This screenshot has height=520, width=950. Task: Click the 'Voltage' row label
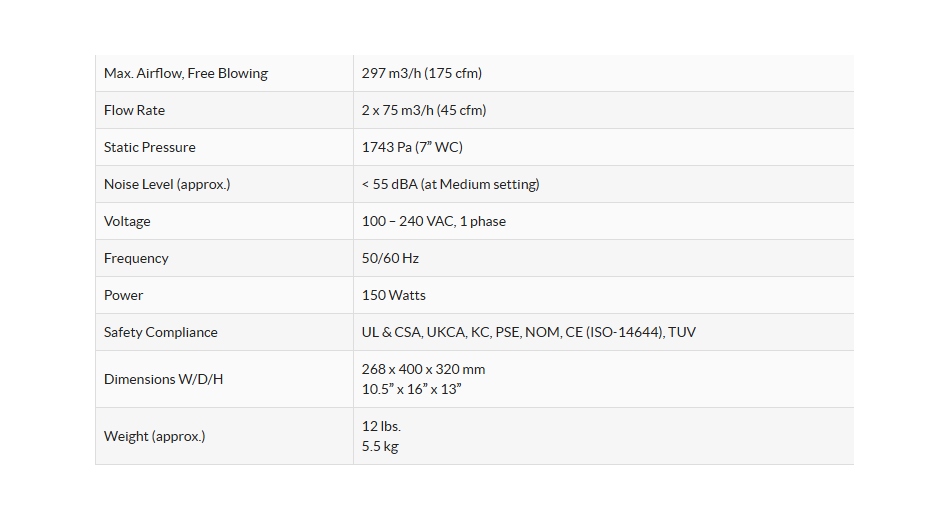pos(127,221)
